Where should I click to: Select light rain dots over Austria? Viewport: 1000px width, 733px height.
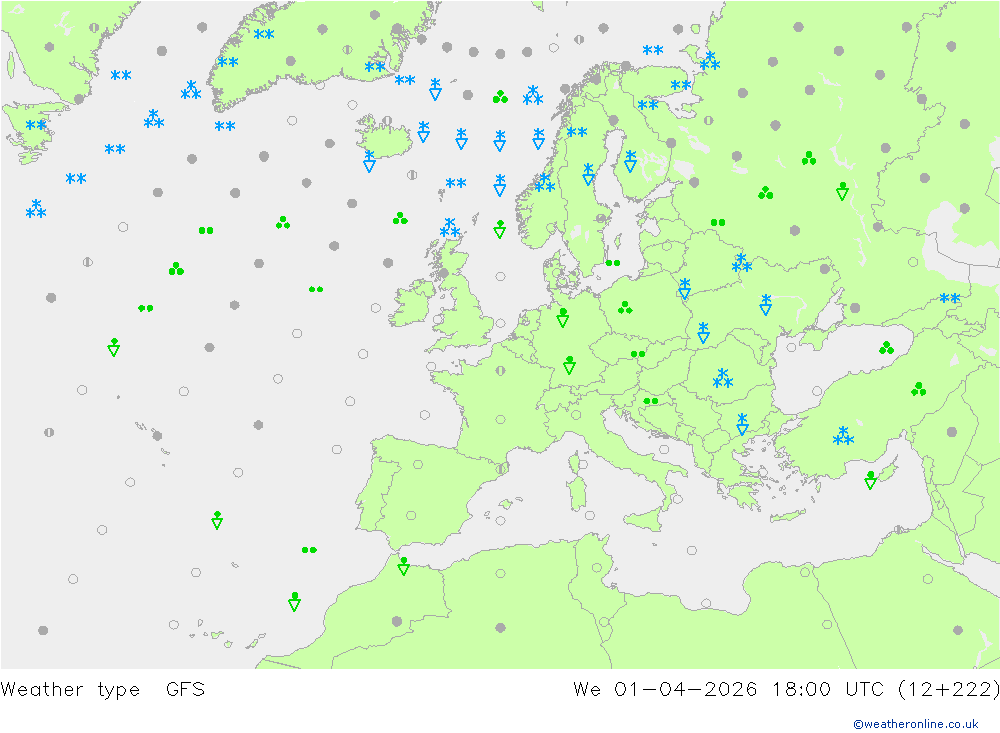(638, 354)
